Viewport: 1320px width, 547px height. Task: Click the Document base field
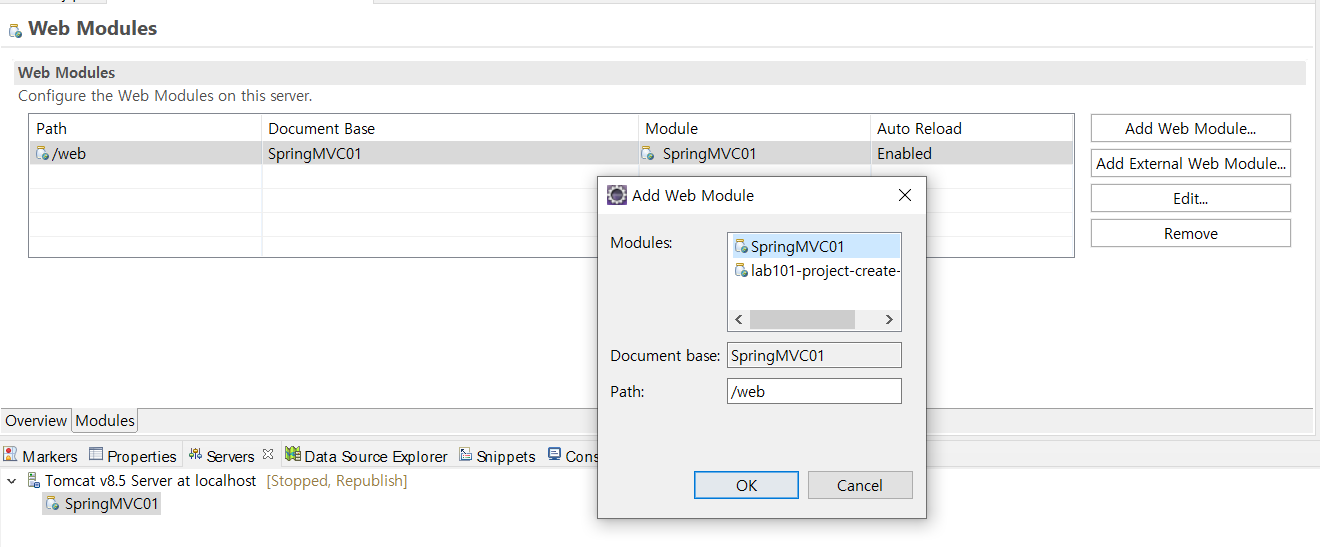pos(814,355)
